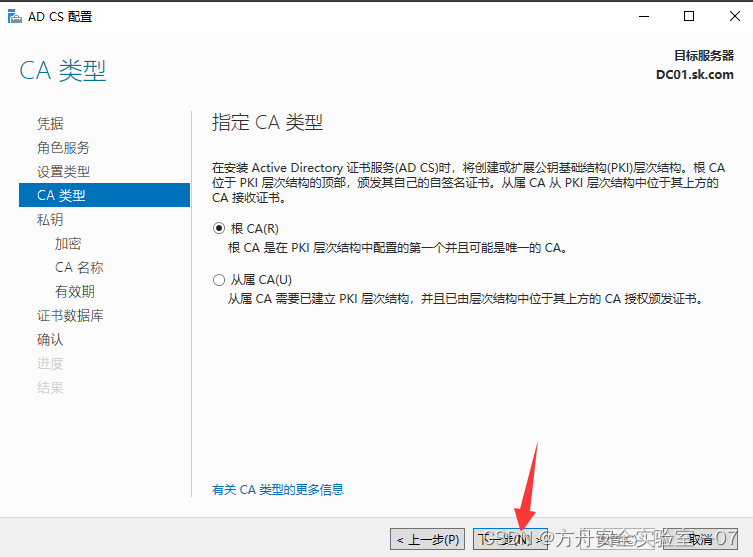753x557 pixels.
Task: Open the 凭据 step in sidebar
Action: coord(50,123)
